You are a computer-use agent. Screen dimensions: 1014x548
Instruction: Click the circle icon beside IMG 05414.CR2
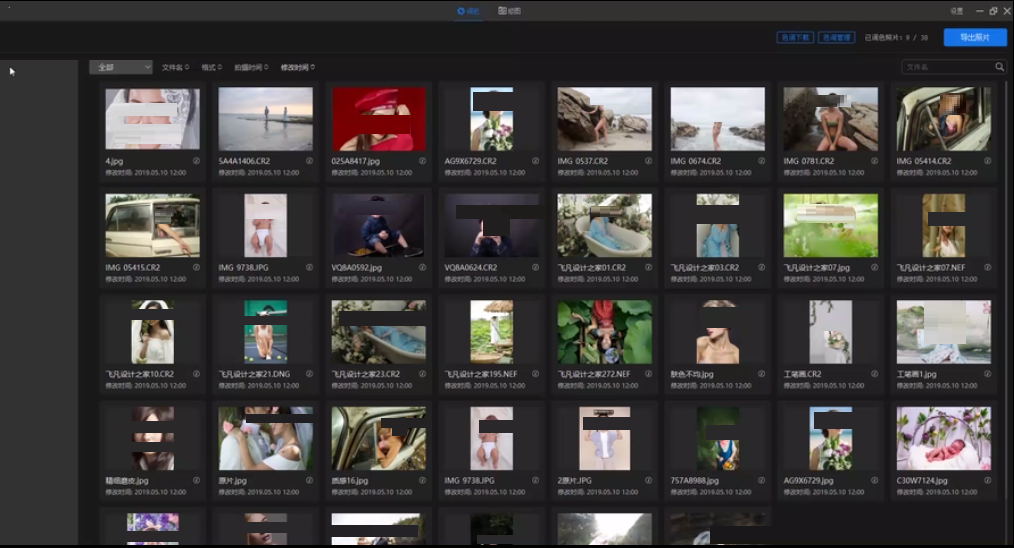987,161
